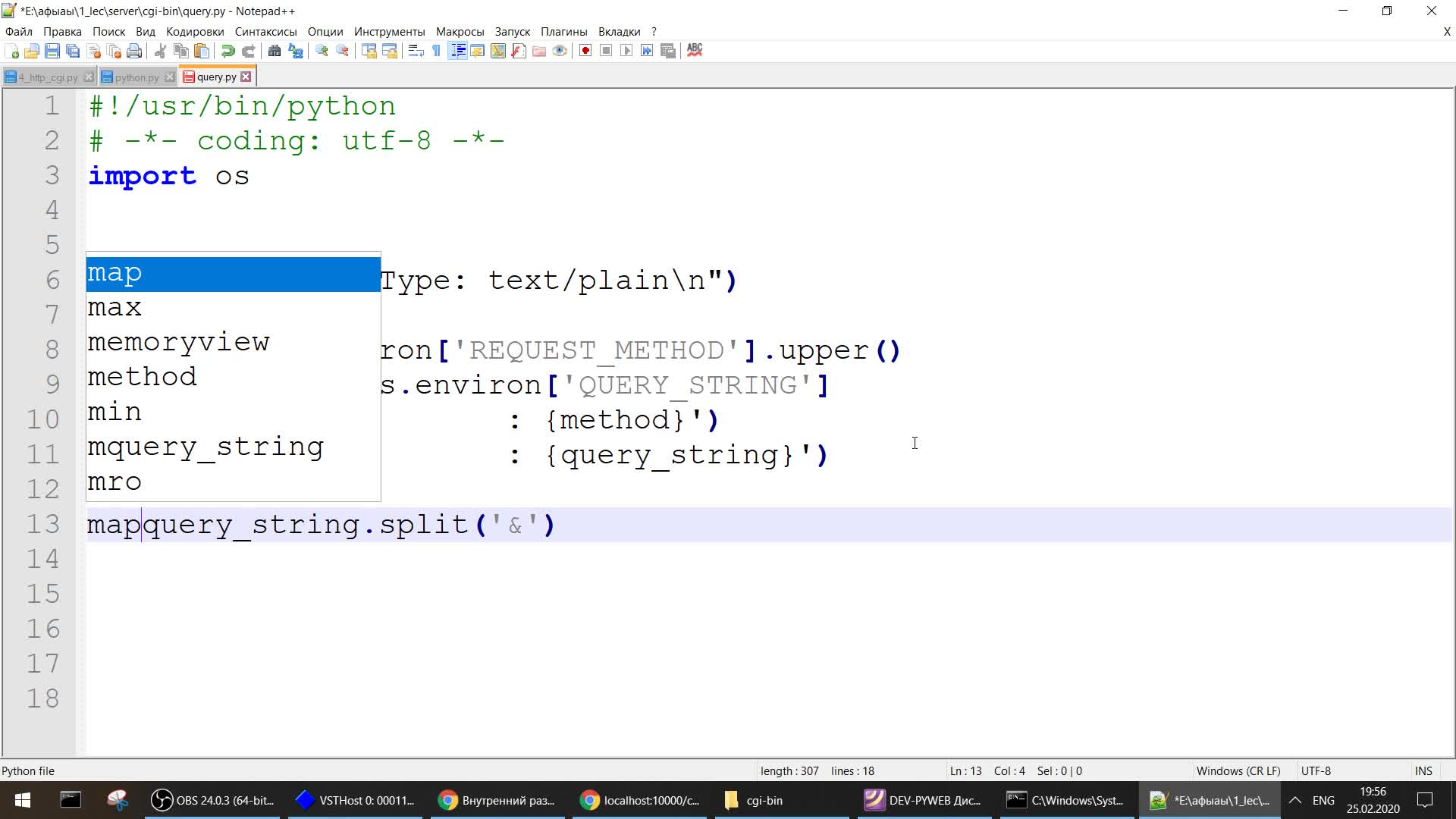Cut selection with scissors icon

160,51
